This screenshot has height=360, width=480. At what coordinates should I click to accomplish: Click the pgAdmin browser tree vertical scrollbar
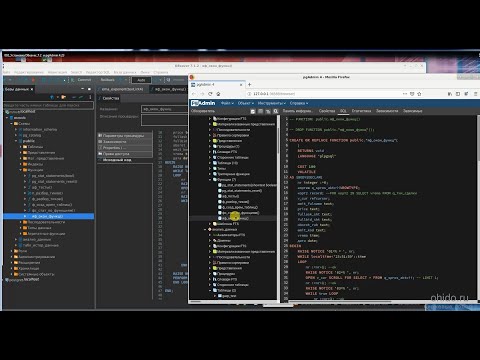point(278,140)
